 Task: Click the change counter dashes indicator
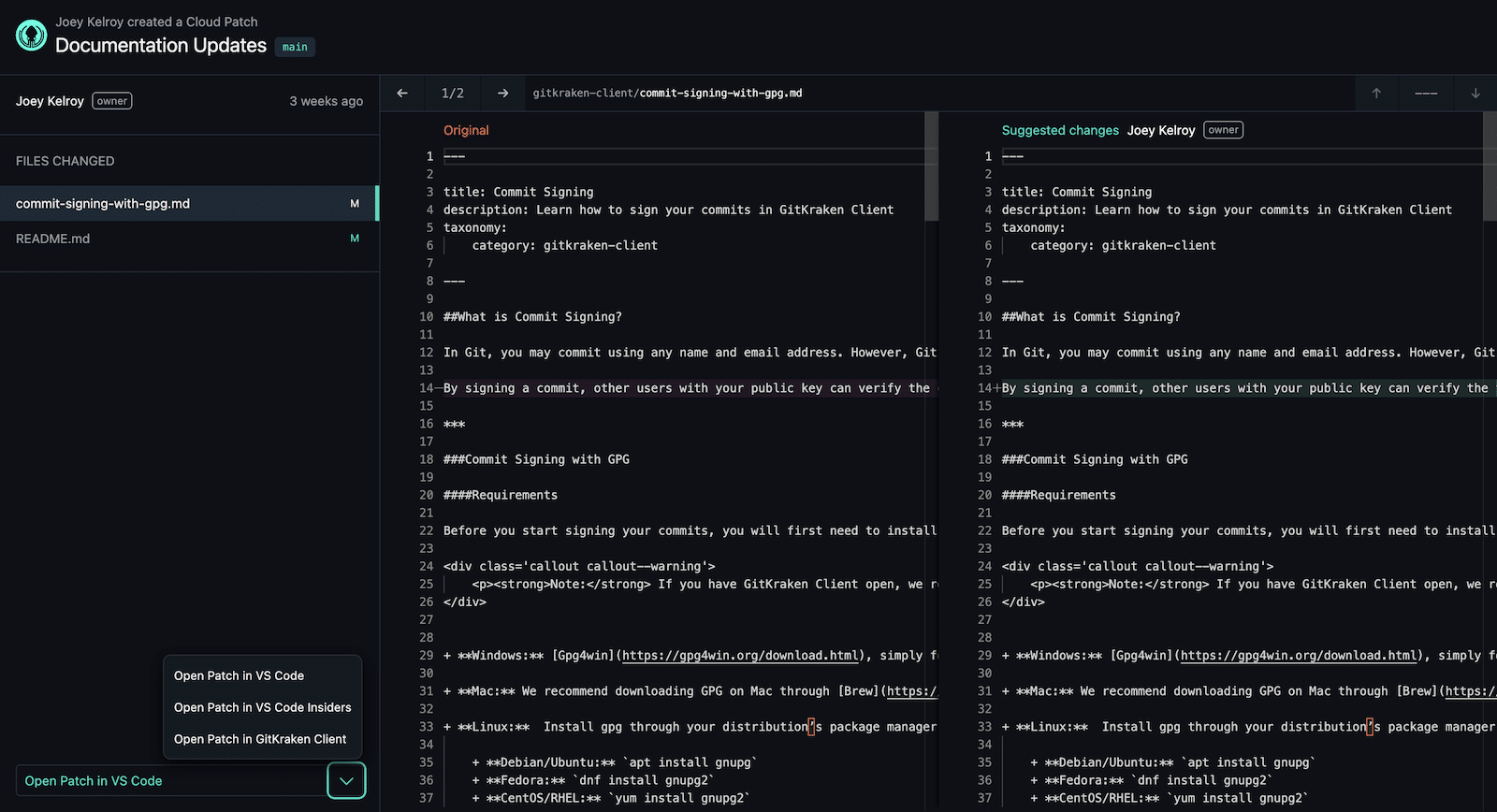click(x=1426, y=93)
